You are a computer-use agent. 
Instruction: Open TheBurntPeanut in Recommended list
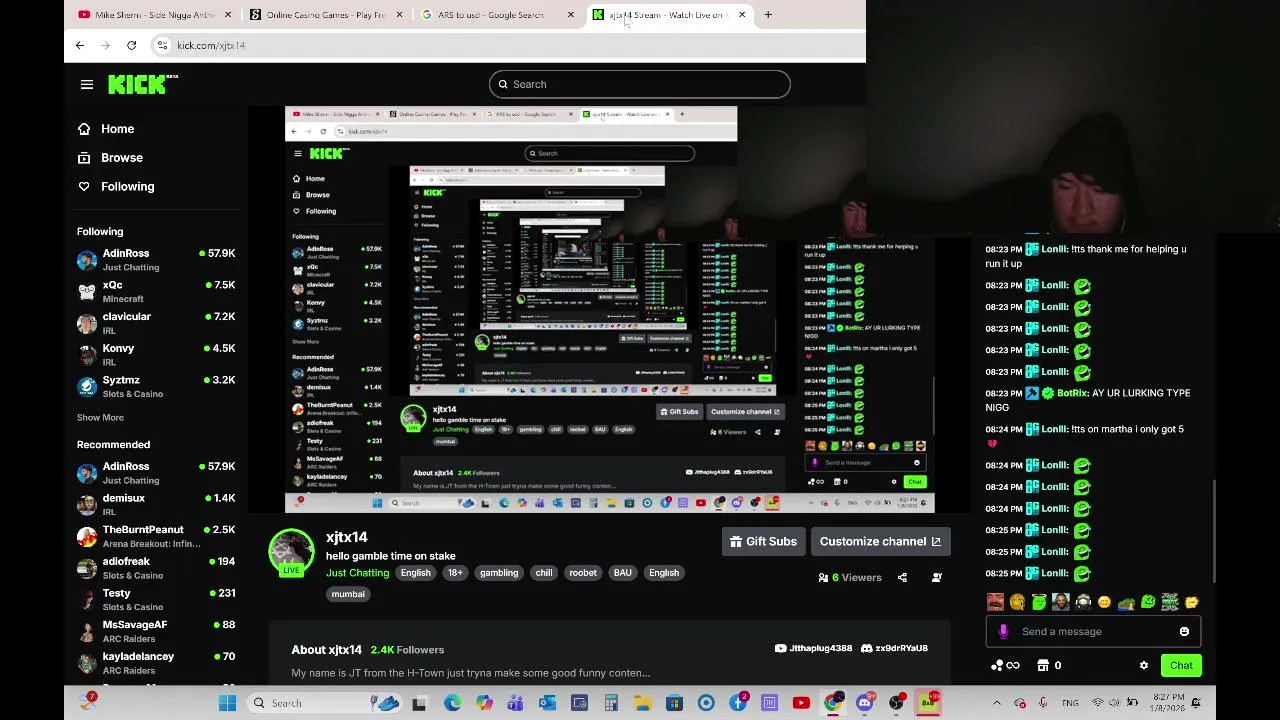tap(156, 536)
